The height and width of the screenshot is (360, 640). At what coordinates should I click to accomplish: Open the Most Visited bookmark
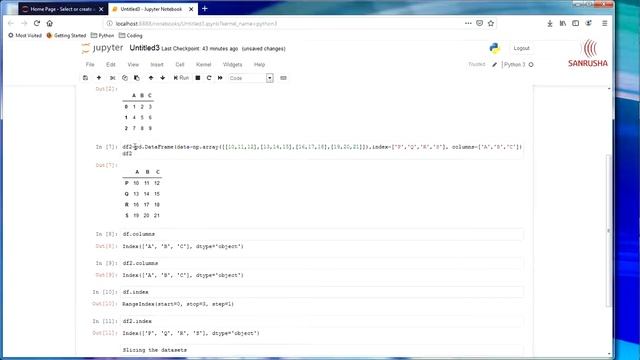click(25, 36)
